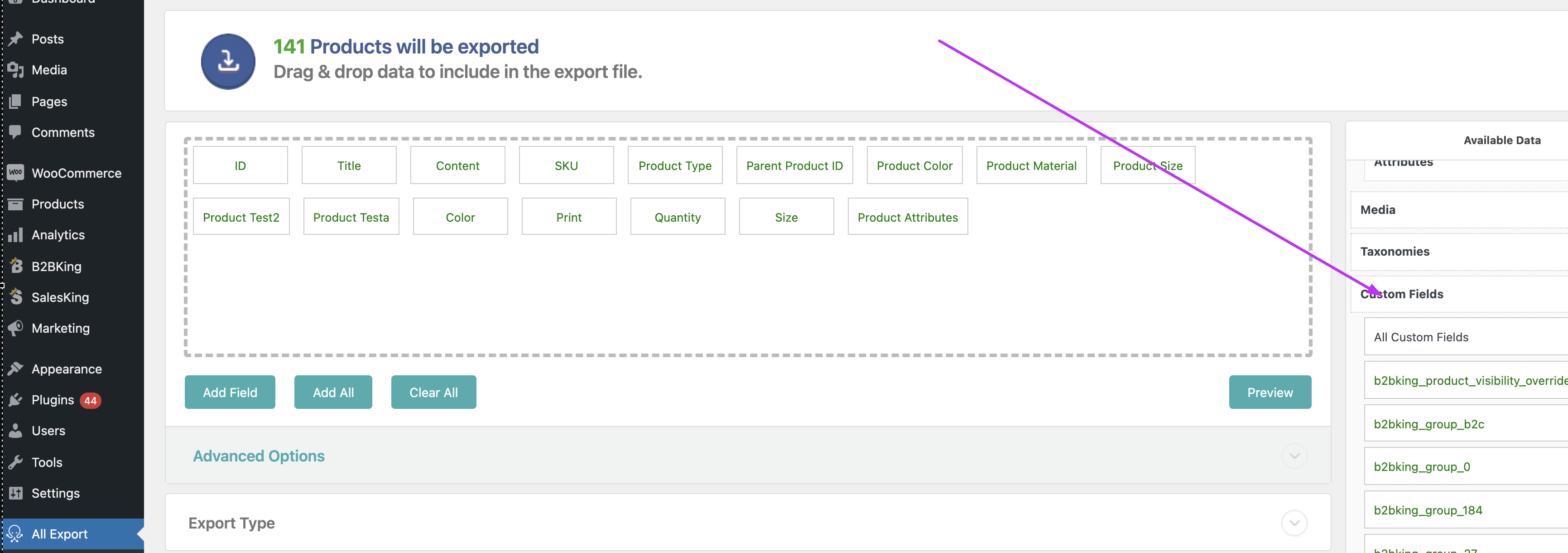Click the Users person icon
1568x553 pixels.
pyautogui.click(x=16, y=431)
